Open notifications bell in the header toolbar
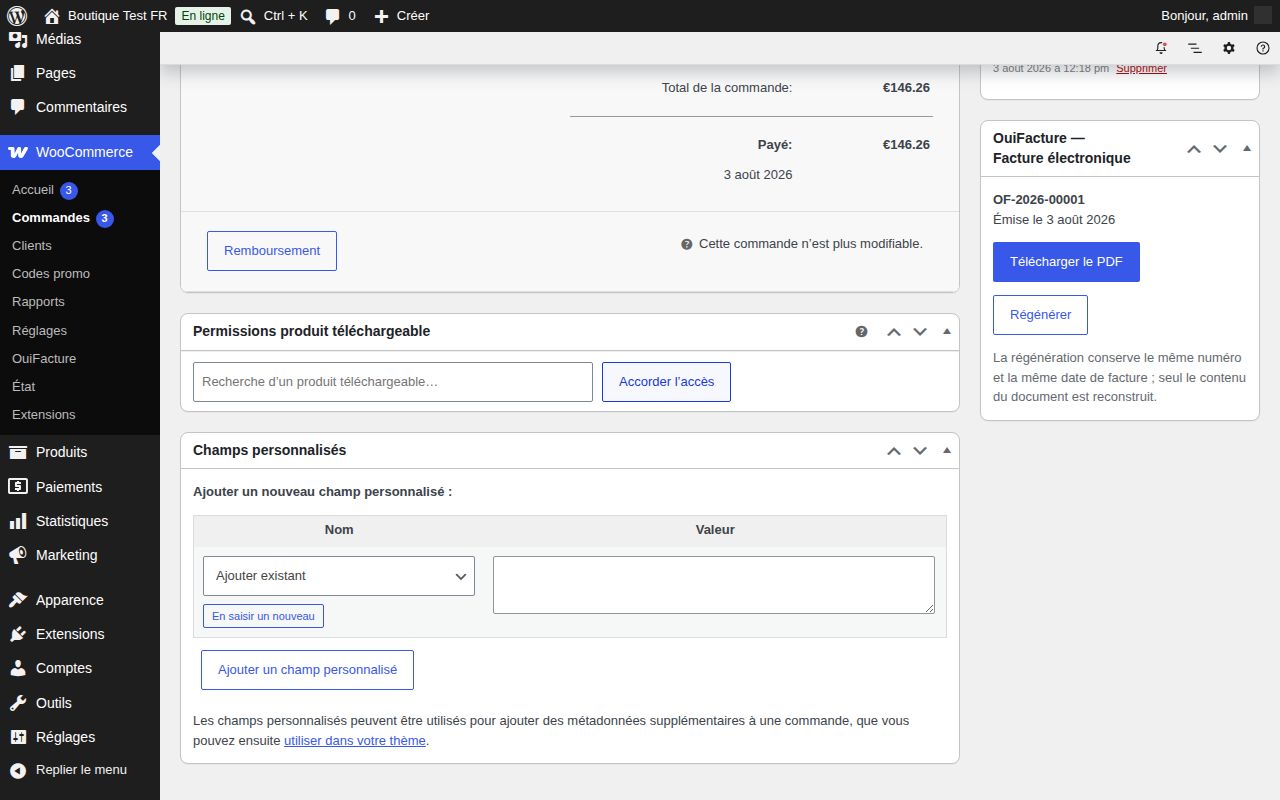Viewport: 1280px width, 800px height. (x=1161, y=48)
